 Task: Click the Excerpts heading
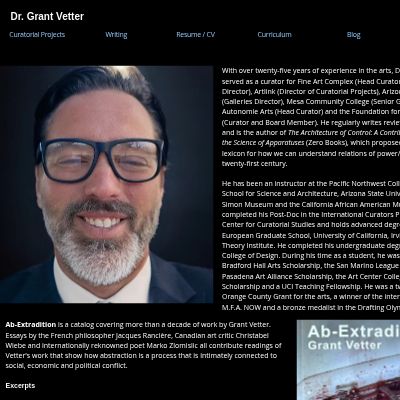[20, 386]
